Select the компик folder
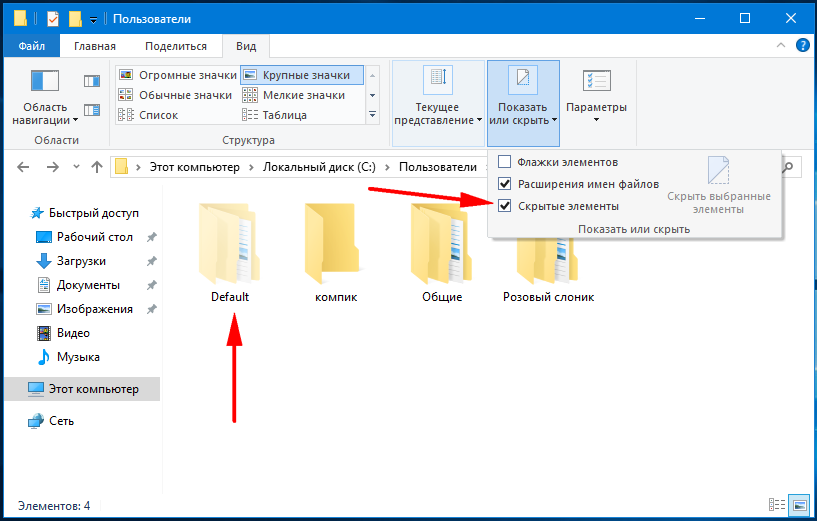The height and width of the screenshot is (521, 817). 336,253
